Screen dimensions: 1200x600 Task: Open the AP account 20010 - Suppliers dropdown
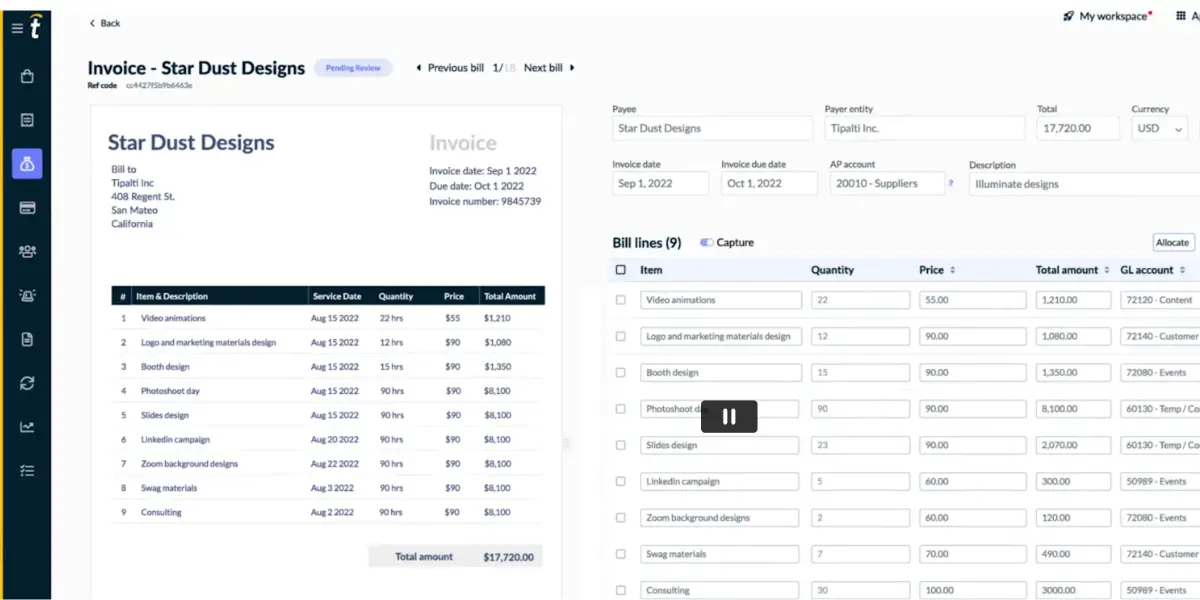pos(887,184)
